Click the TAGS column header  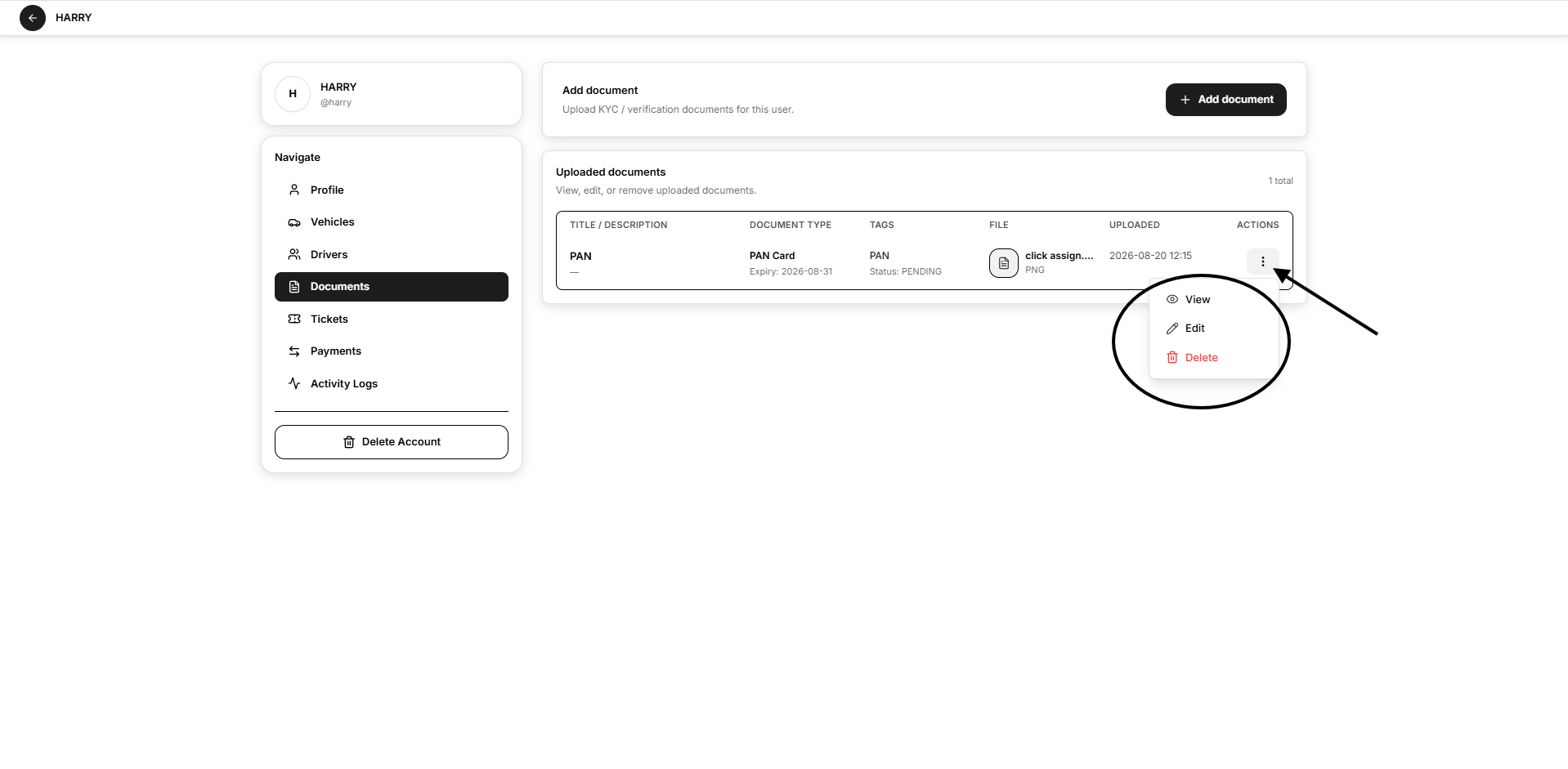882,226
